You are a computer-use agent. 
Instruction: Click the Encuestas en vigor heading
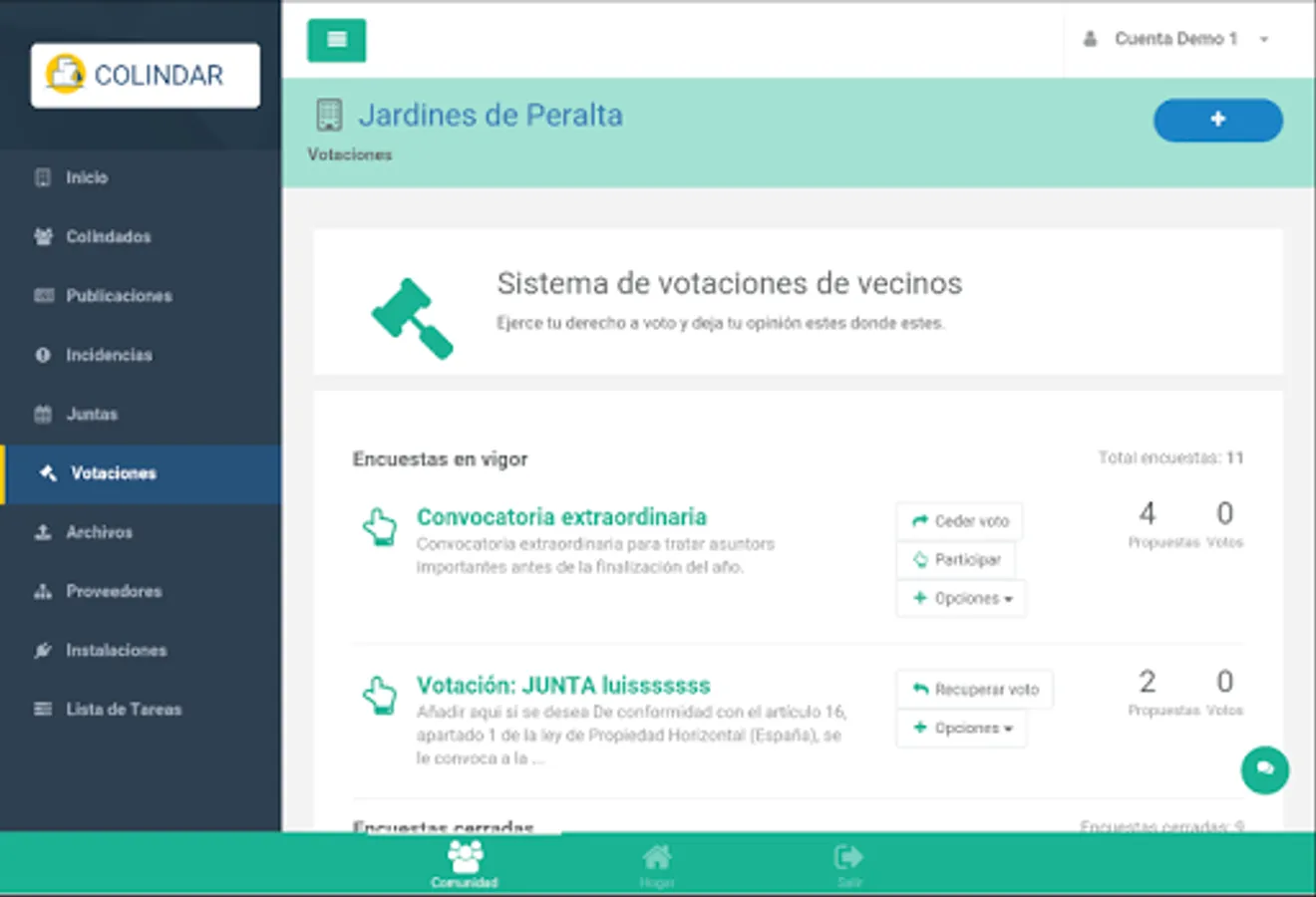[440, 459]
